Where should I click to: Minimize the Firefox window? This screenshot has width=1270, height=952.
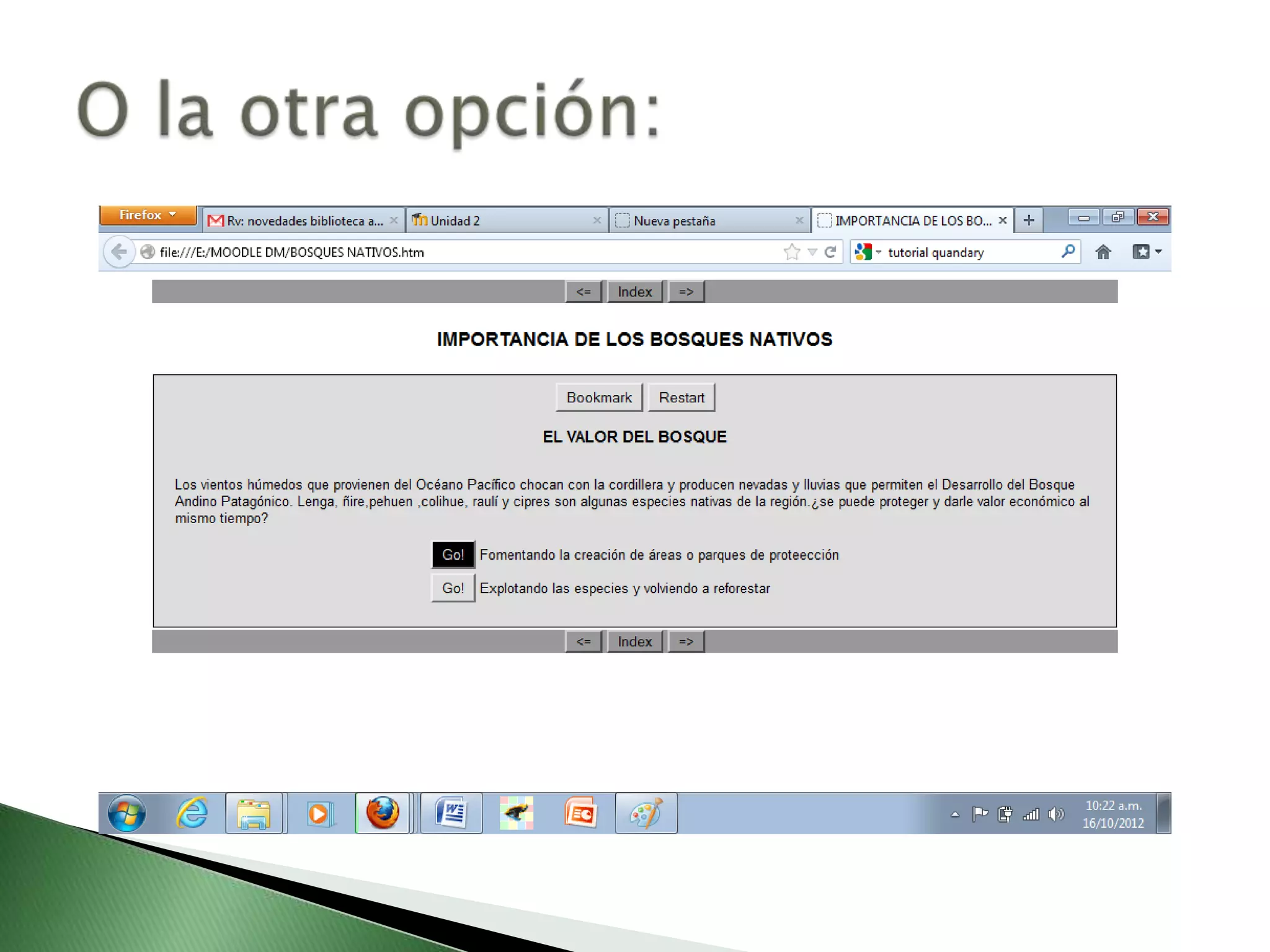(1084, 217)
